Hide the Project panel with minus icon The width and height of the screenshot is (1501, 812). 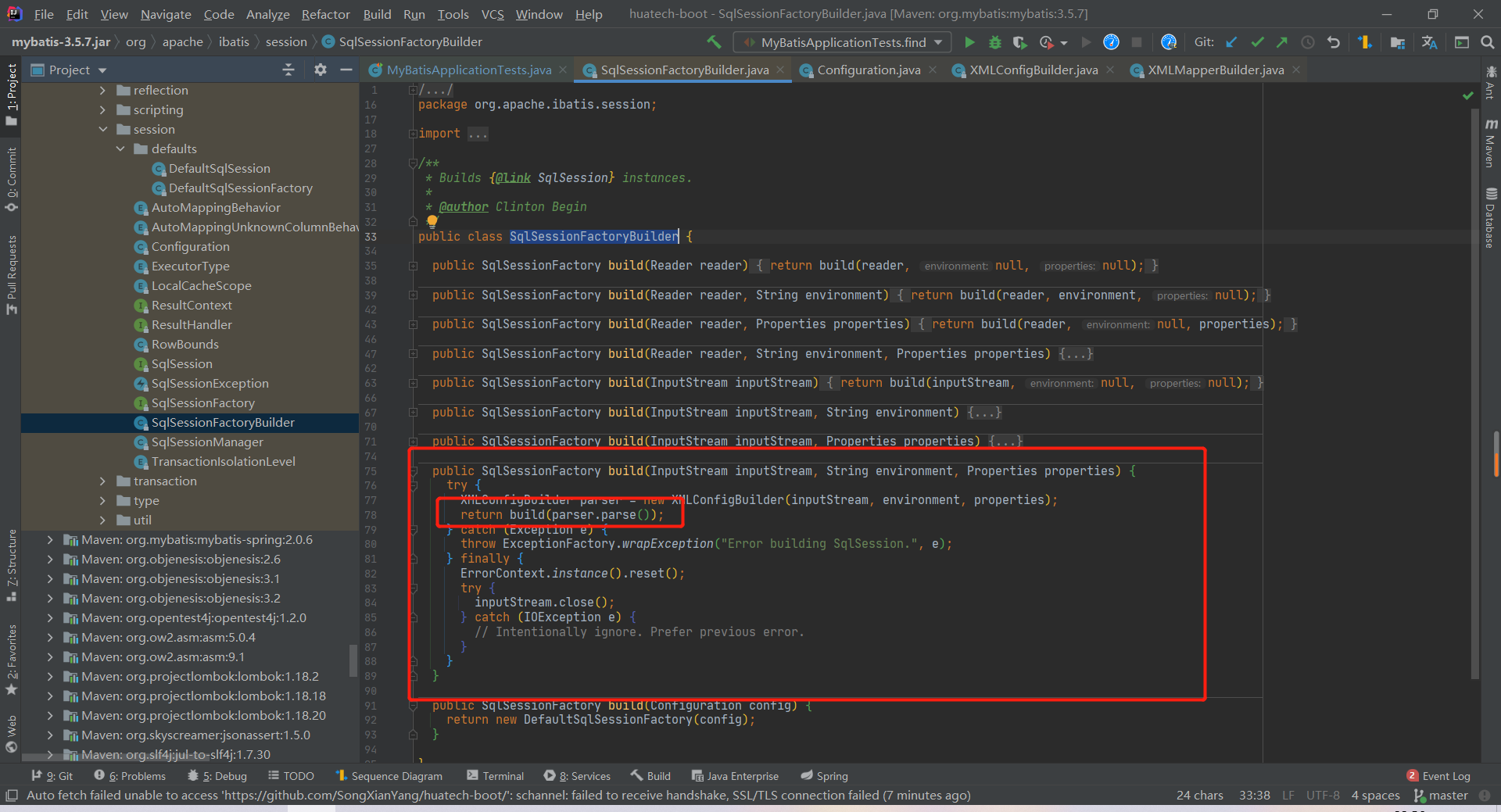pos(346,70)
